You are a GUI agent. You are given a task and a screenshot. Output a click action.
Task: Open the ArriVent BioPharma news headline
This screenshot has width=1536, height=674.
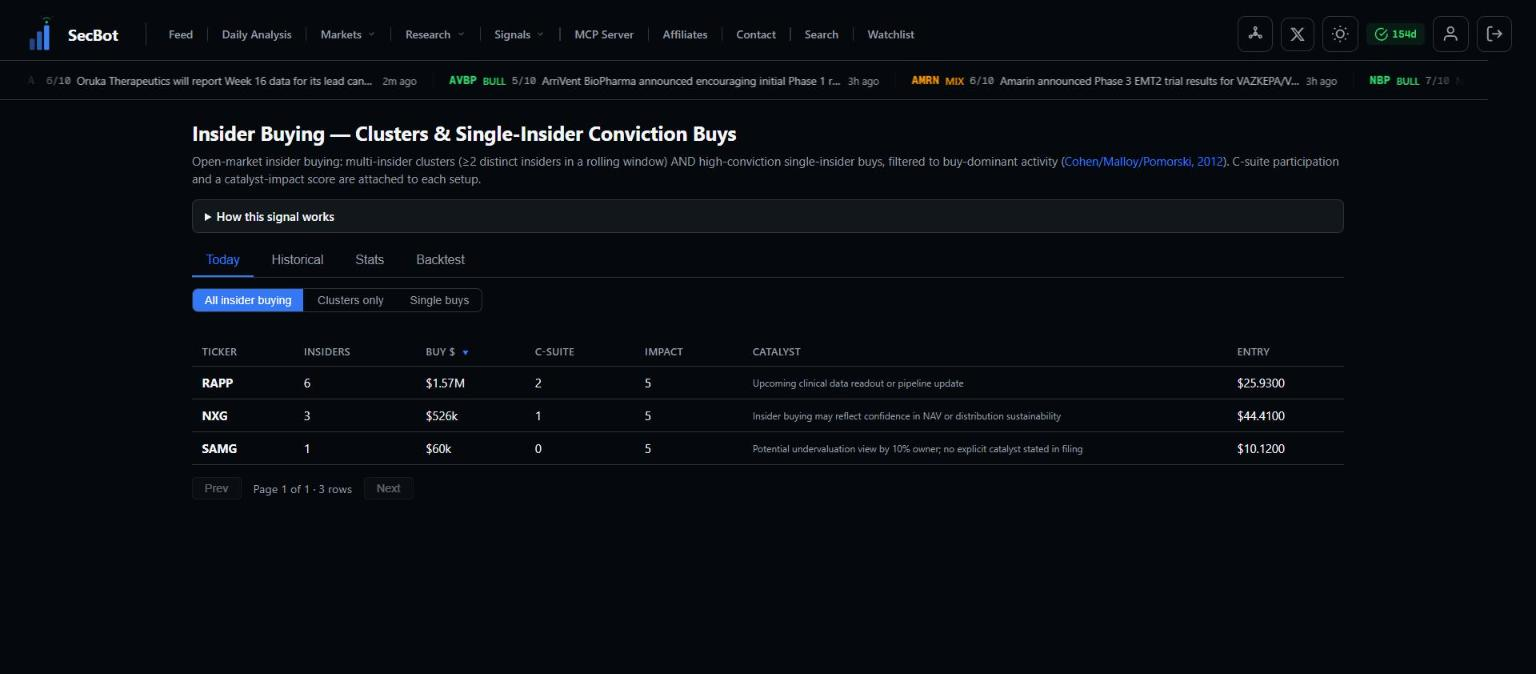691,81
